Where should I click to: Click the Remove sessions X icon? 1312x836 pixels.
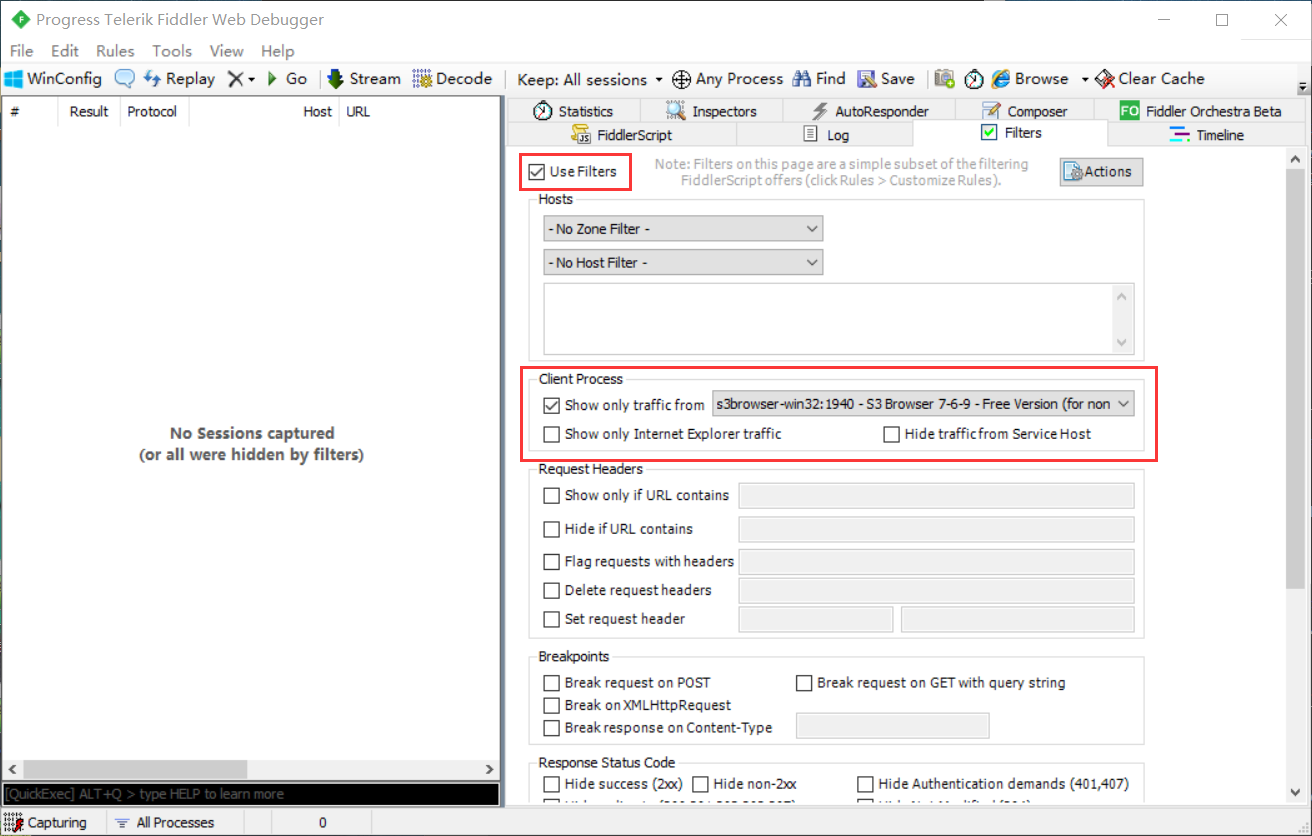pyautogui.click(x=234, y=79)
